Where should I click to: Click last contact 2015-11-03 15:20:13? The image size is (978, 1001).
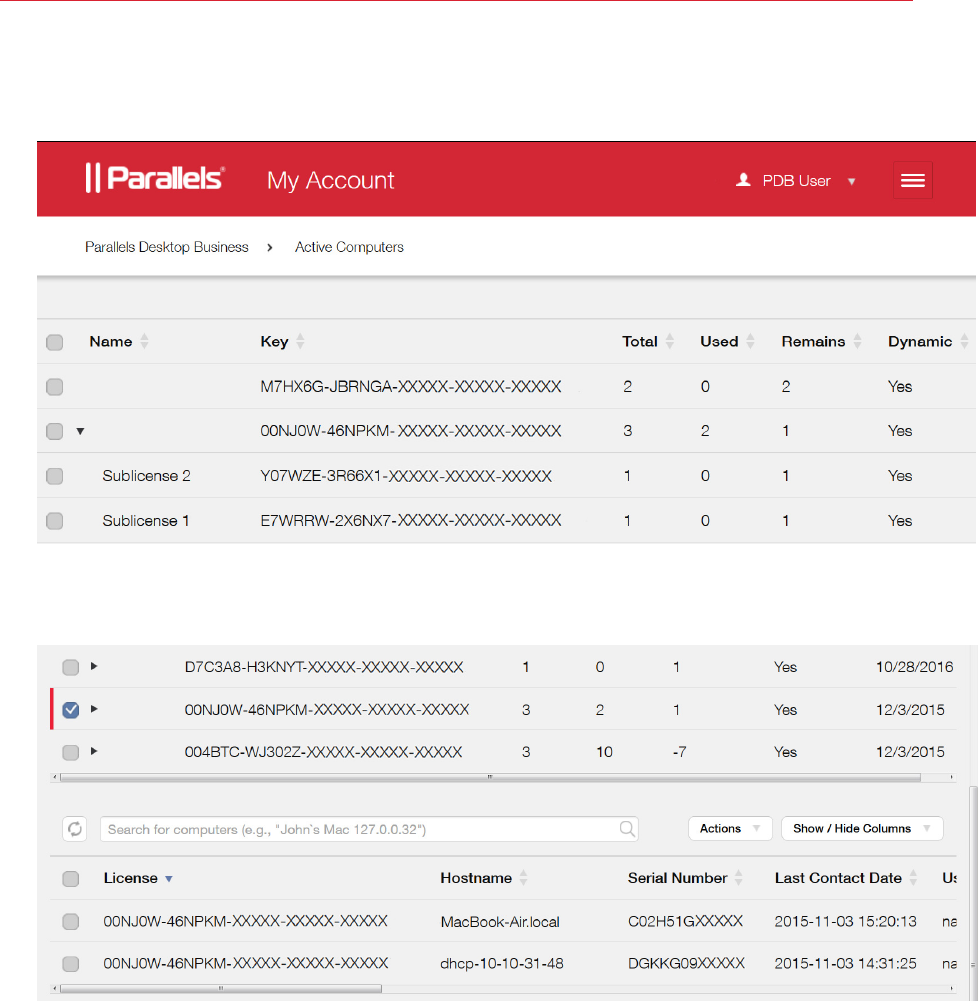(x=845, y=921)
